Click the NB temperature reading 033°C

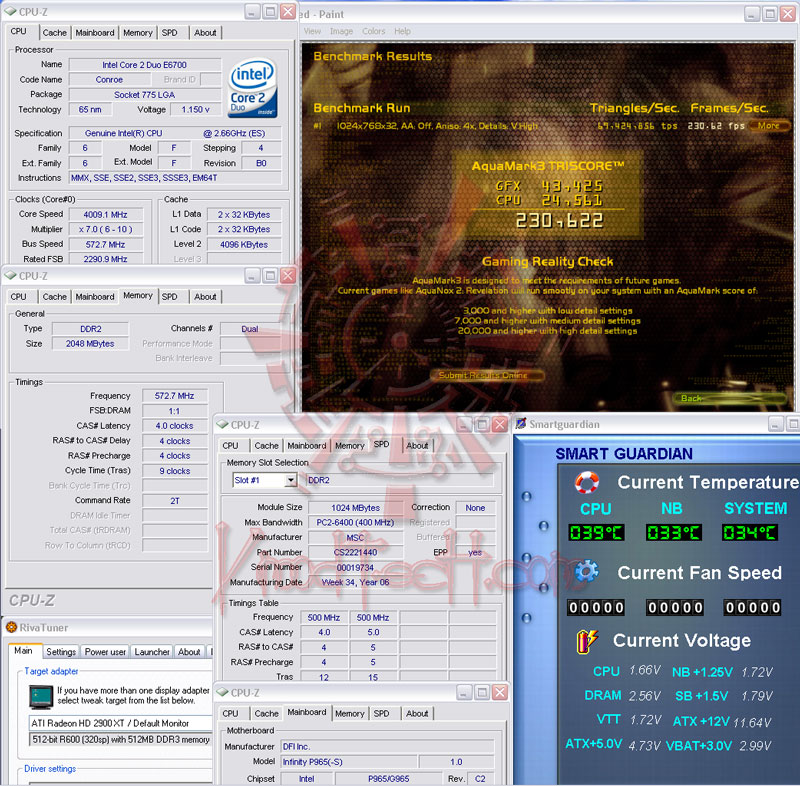coord(673,533)
